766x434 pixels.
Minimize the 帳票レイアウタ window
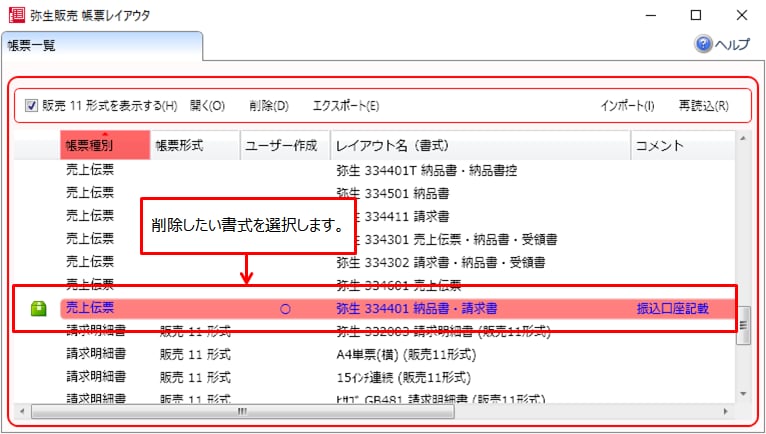click(651, 15)
